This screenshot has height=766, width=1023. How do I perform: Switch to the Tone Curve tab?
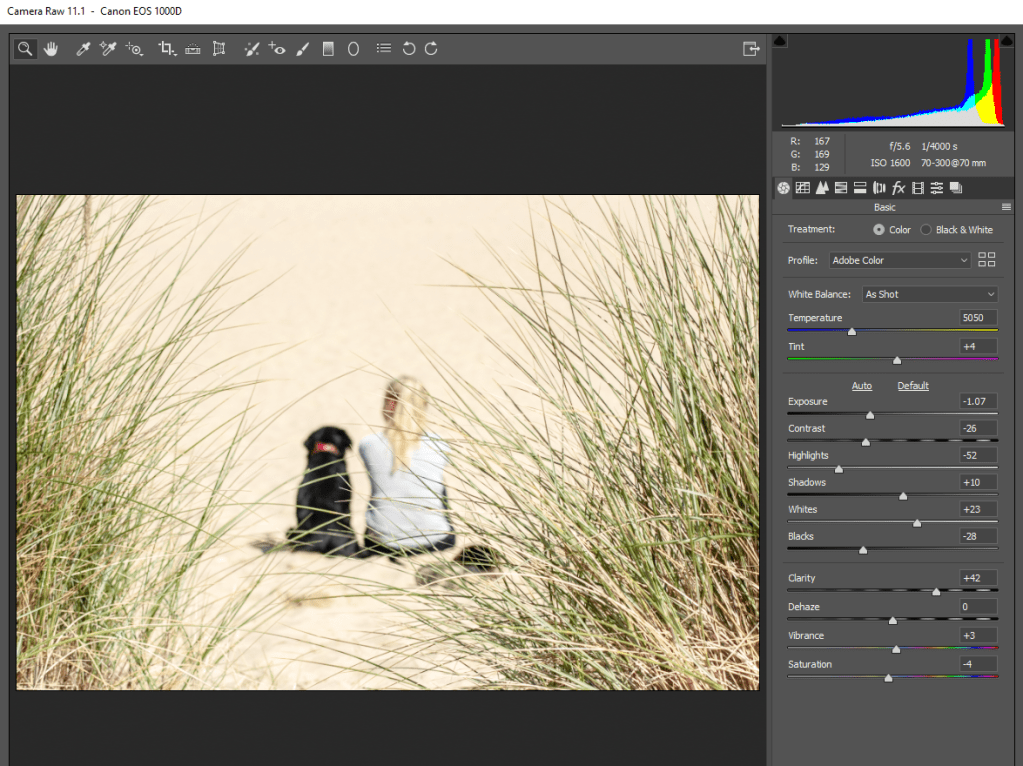803,188
